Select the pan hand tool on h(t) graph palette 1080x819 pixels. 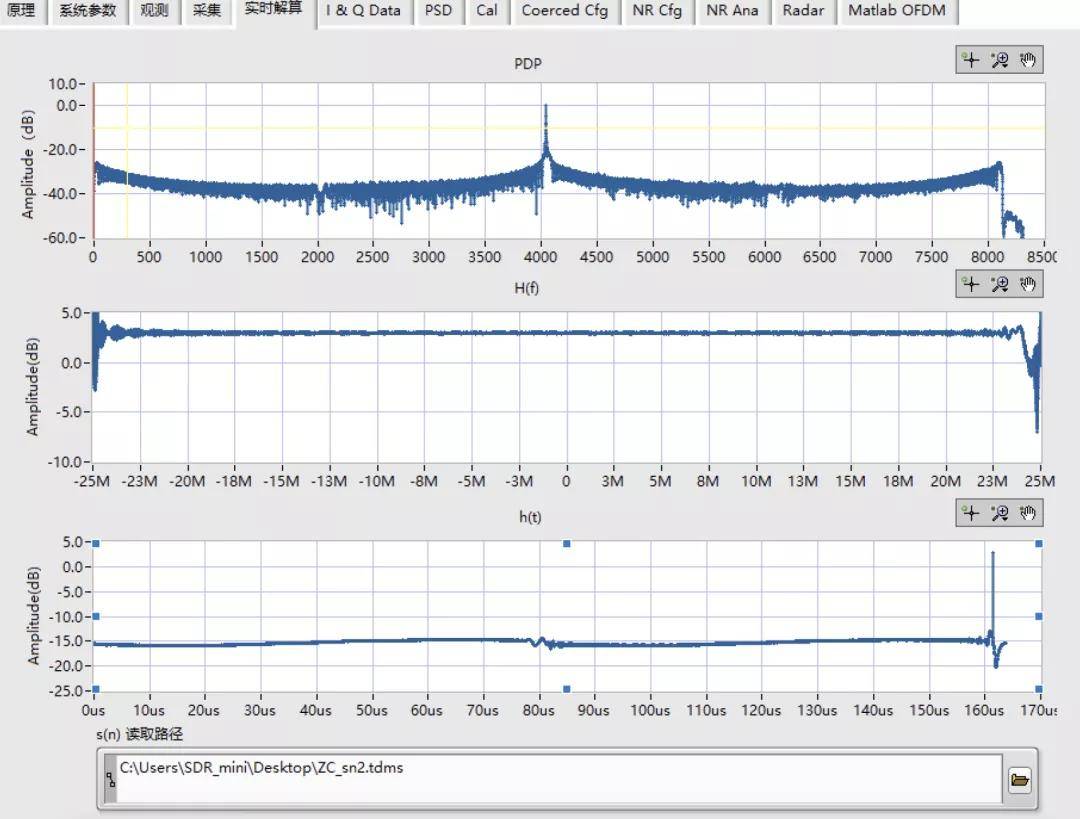1028,512
